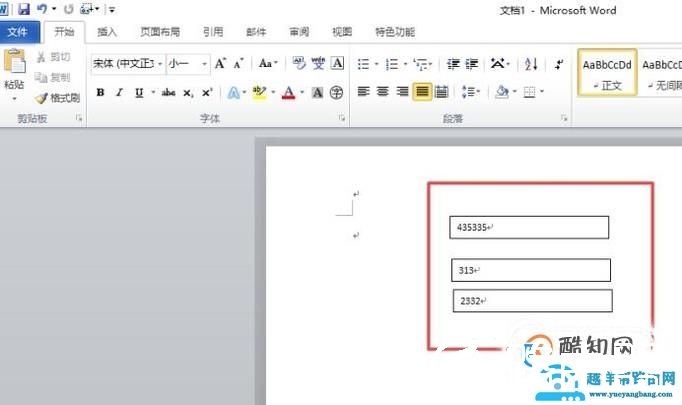Click the 格式刷 format painter button
This screenshot has height=405, width=682.
(x=57, y=98)
